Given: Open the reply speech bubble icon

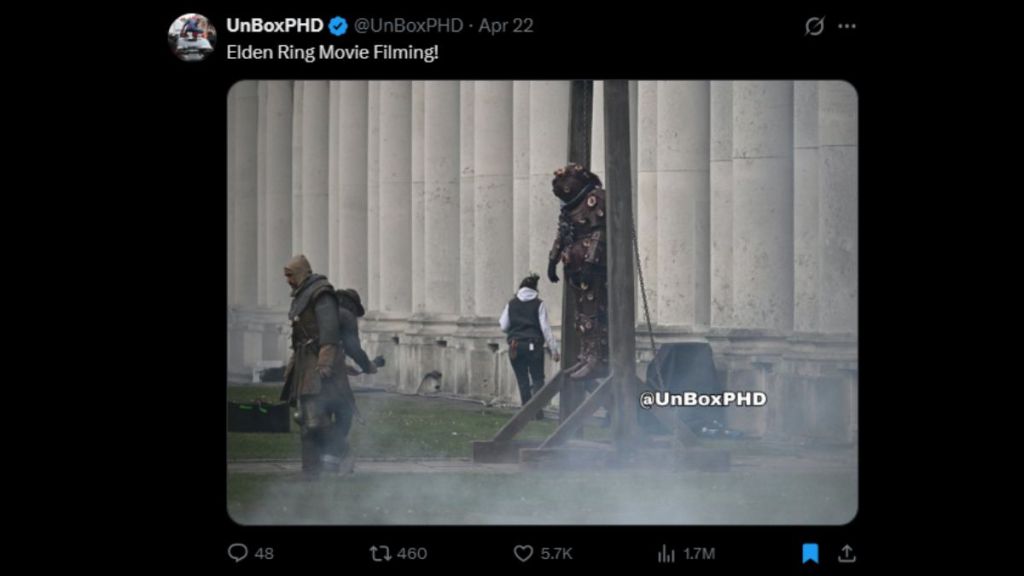Looking at the screenshot, I should (238, 552).
